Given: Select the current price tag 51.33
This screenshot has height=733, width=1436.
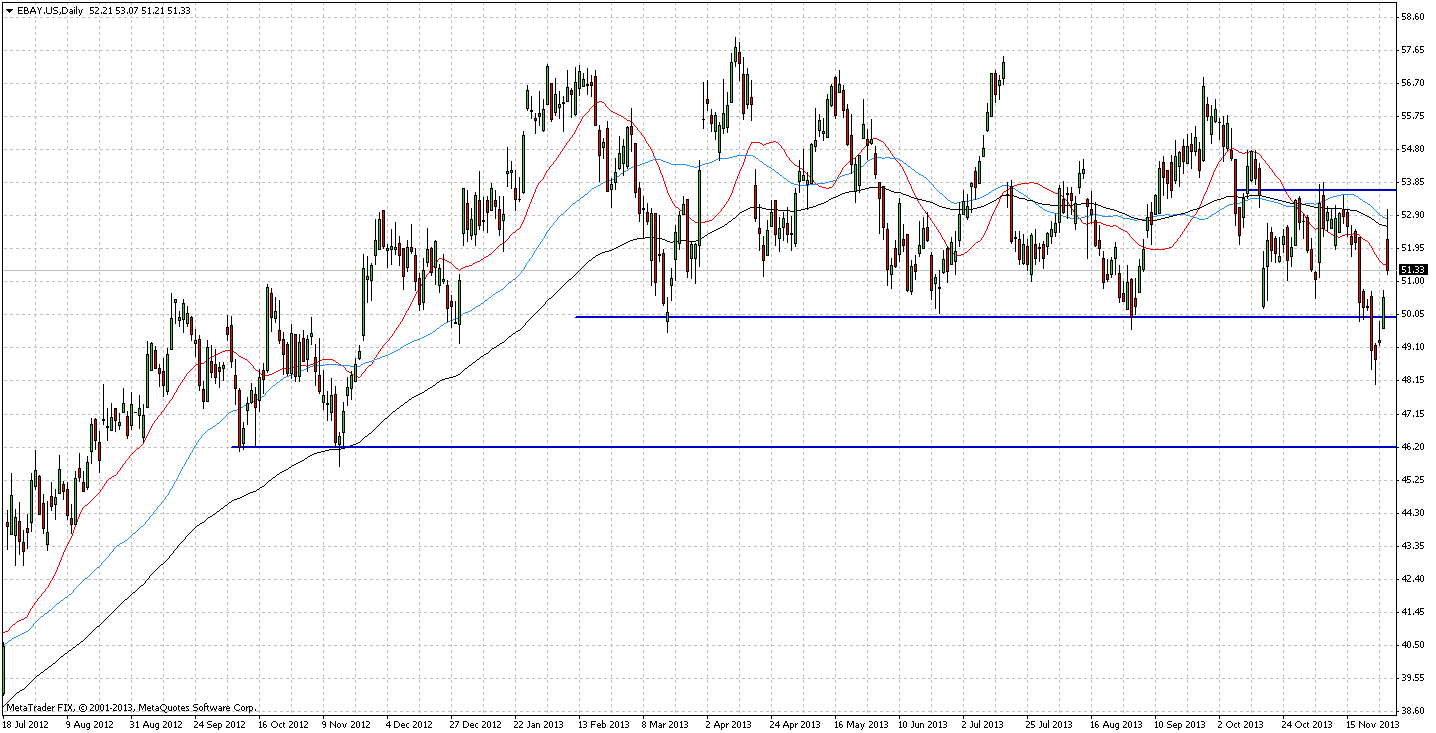Looking at the screenshot, I should click(x=1411, y=270).
